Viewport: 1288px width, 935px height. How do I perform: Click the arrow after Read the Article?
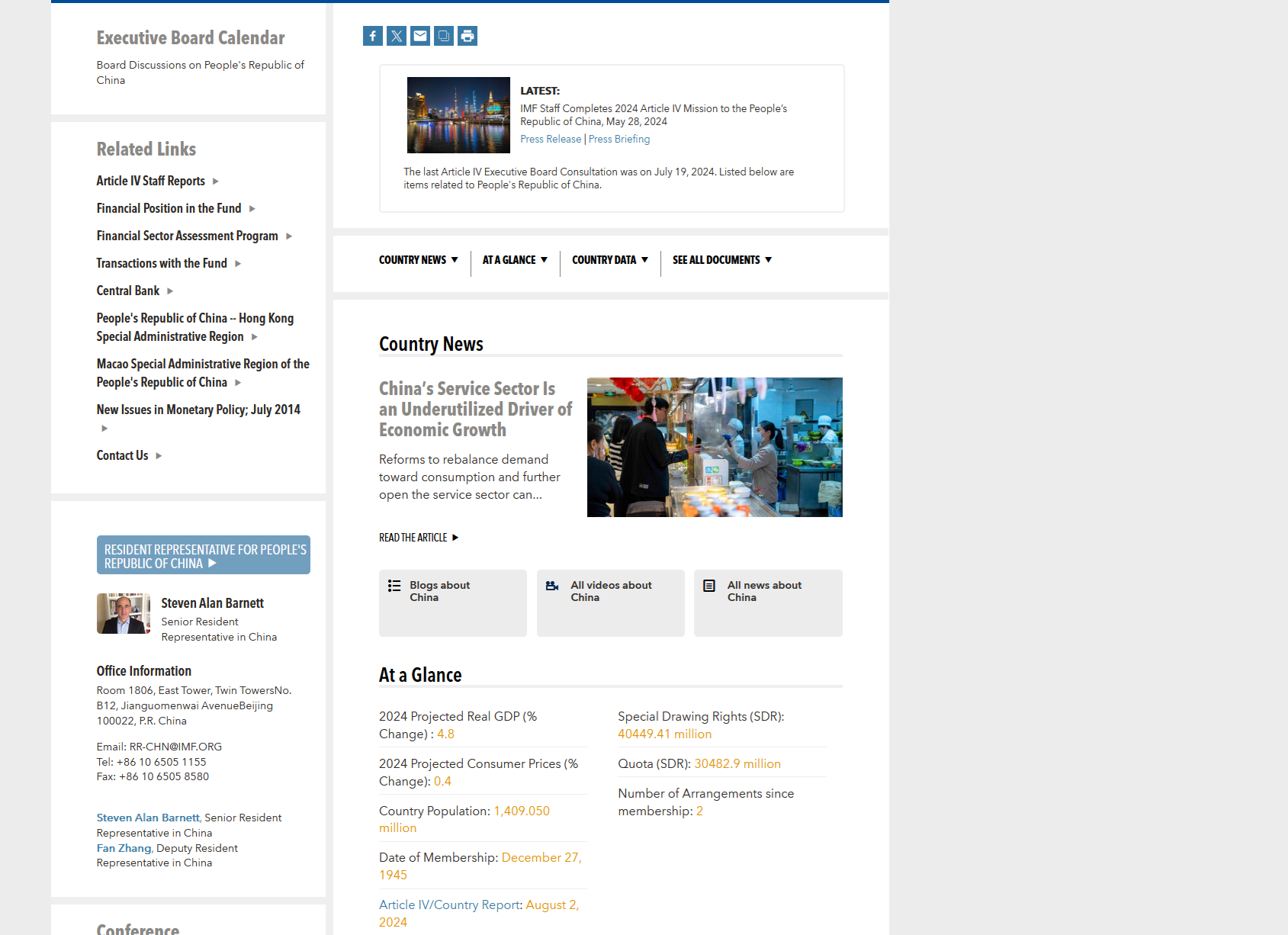(455, 538)
